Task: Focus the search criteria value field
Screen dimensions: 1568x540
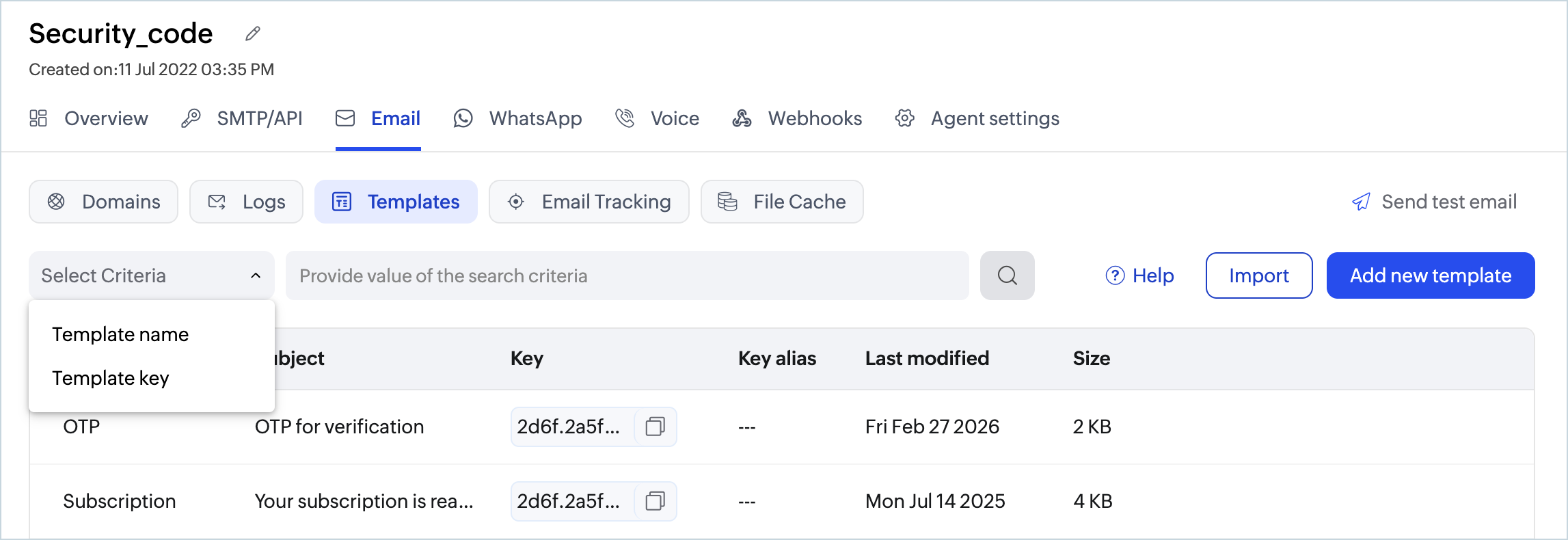Action: (x=627, y=275)
